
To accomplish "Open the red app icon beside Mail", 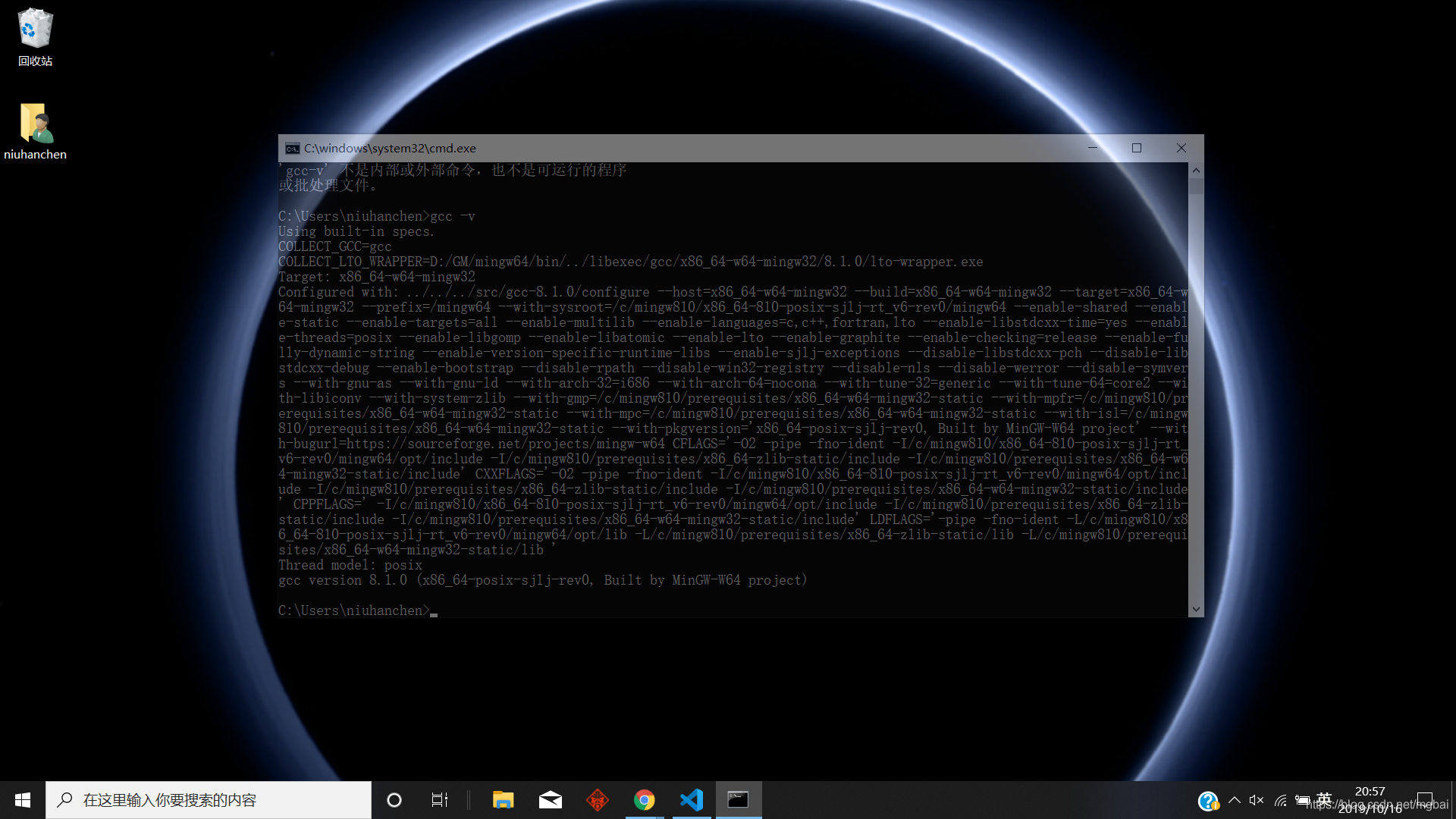I will [x=598, y=800].
